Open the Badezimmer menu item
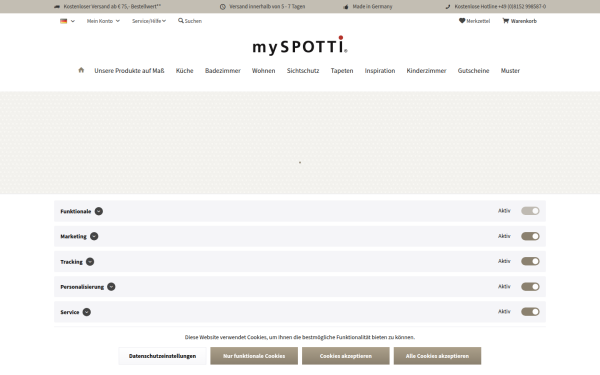Screen dimensions: 600x375 pyautogui.click(x=223, y=70)
